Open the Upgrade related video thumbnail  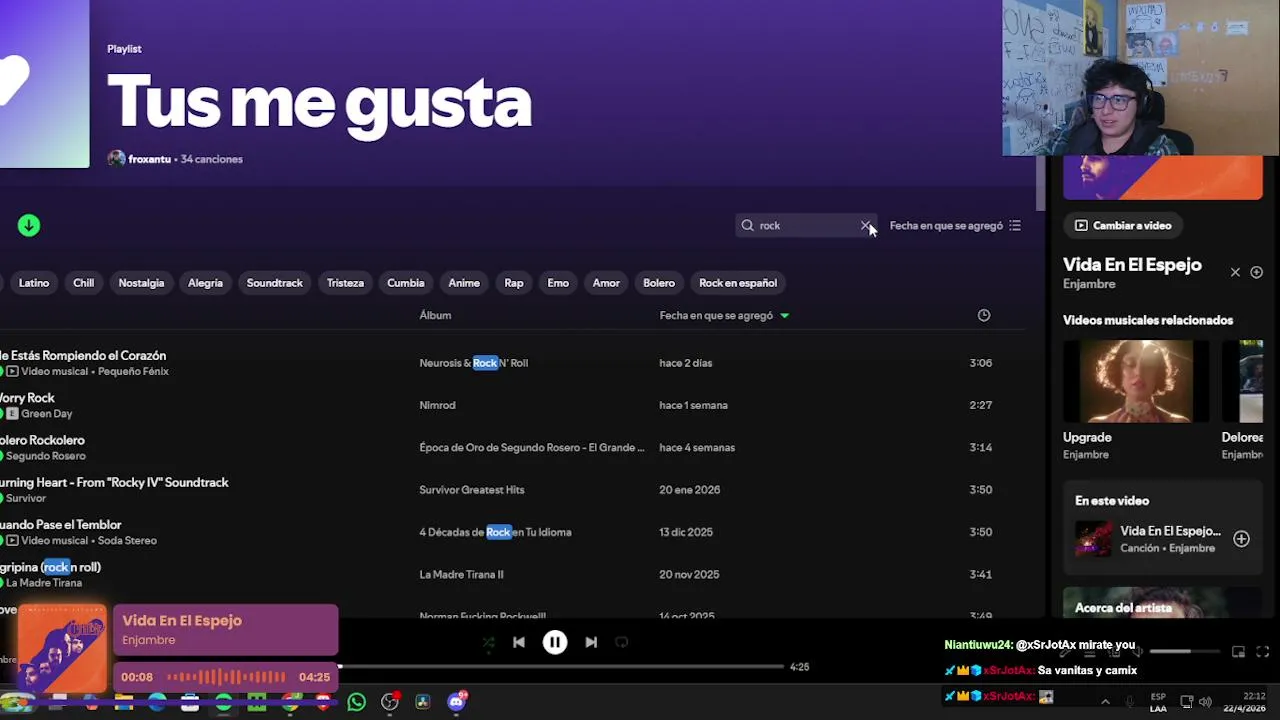[x=1135, y=381]
